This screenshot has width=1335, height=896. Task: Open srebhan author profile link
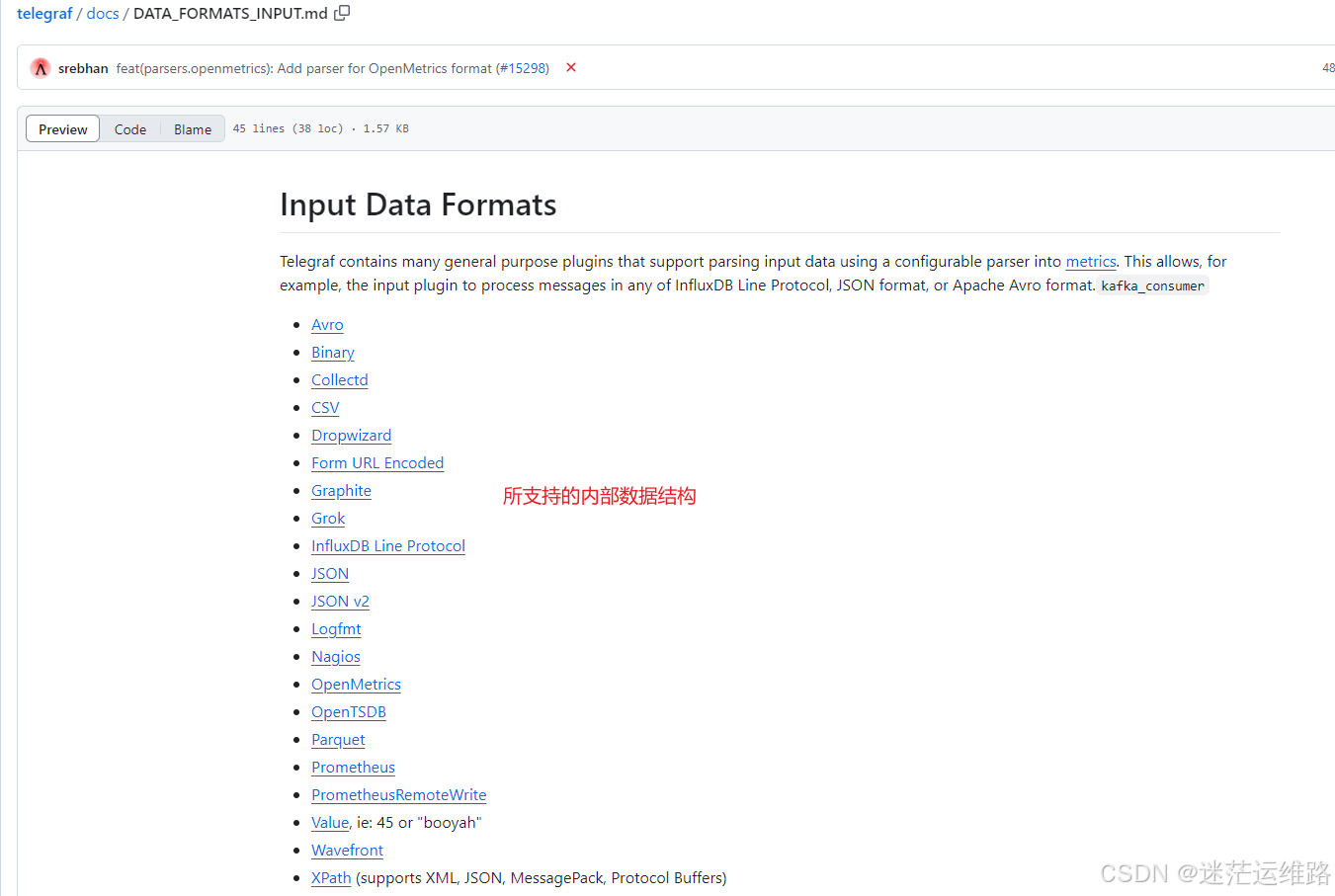point(83,68)
